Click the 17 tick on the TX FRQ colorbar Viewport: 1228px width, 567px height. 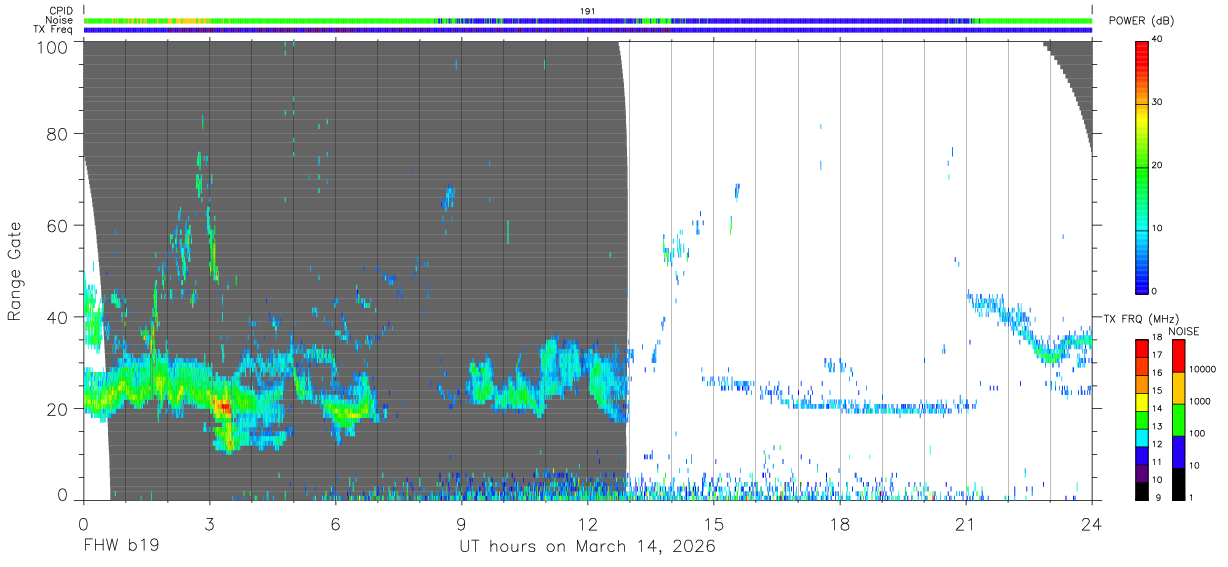pos(1158,354)
